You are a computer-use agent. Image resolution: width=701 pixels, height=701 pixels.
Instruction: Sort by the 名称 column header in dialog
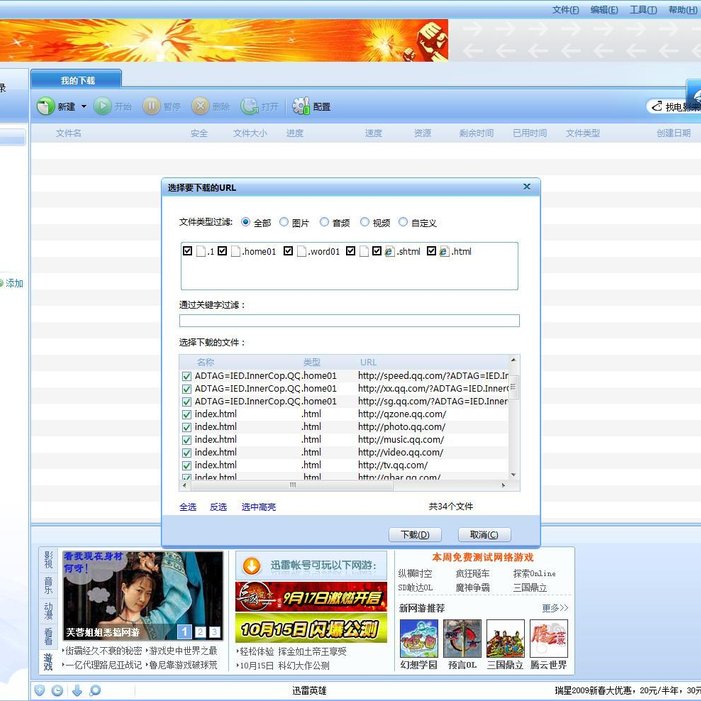(x=206, y=362)
